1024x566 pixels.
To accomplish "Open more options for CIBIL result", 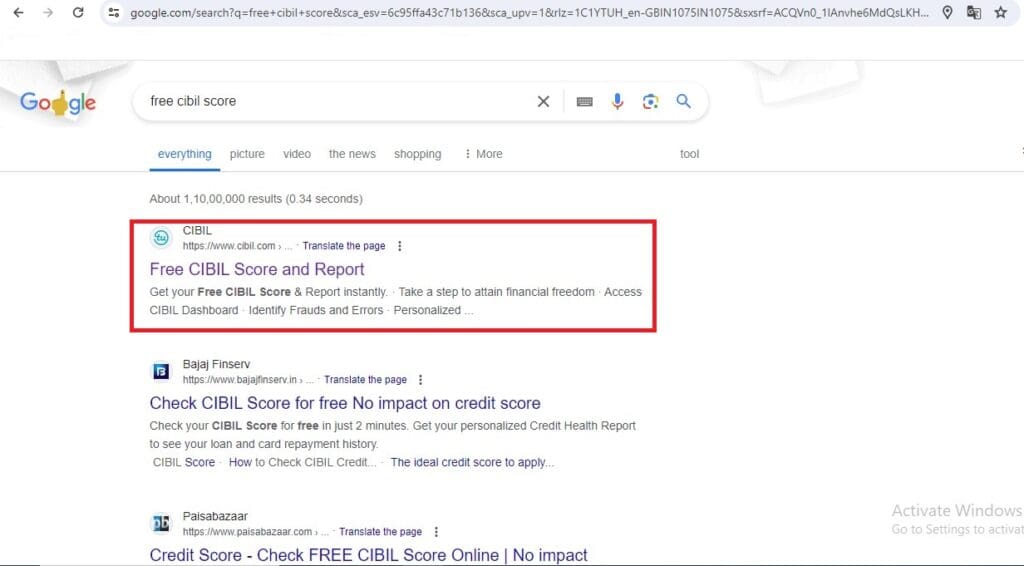I will click(x=400, y=246).
